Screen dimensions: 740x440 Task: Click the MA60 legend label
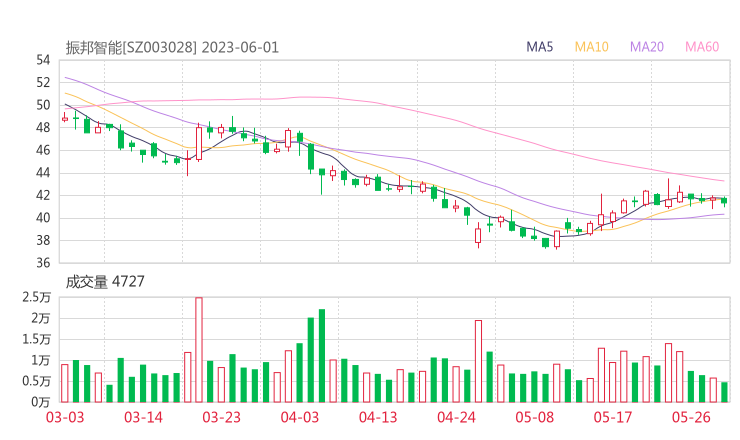tap(702, 47)
